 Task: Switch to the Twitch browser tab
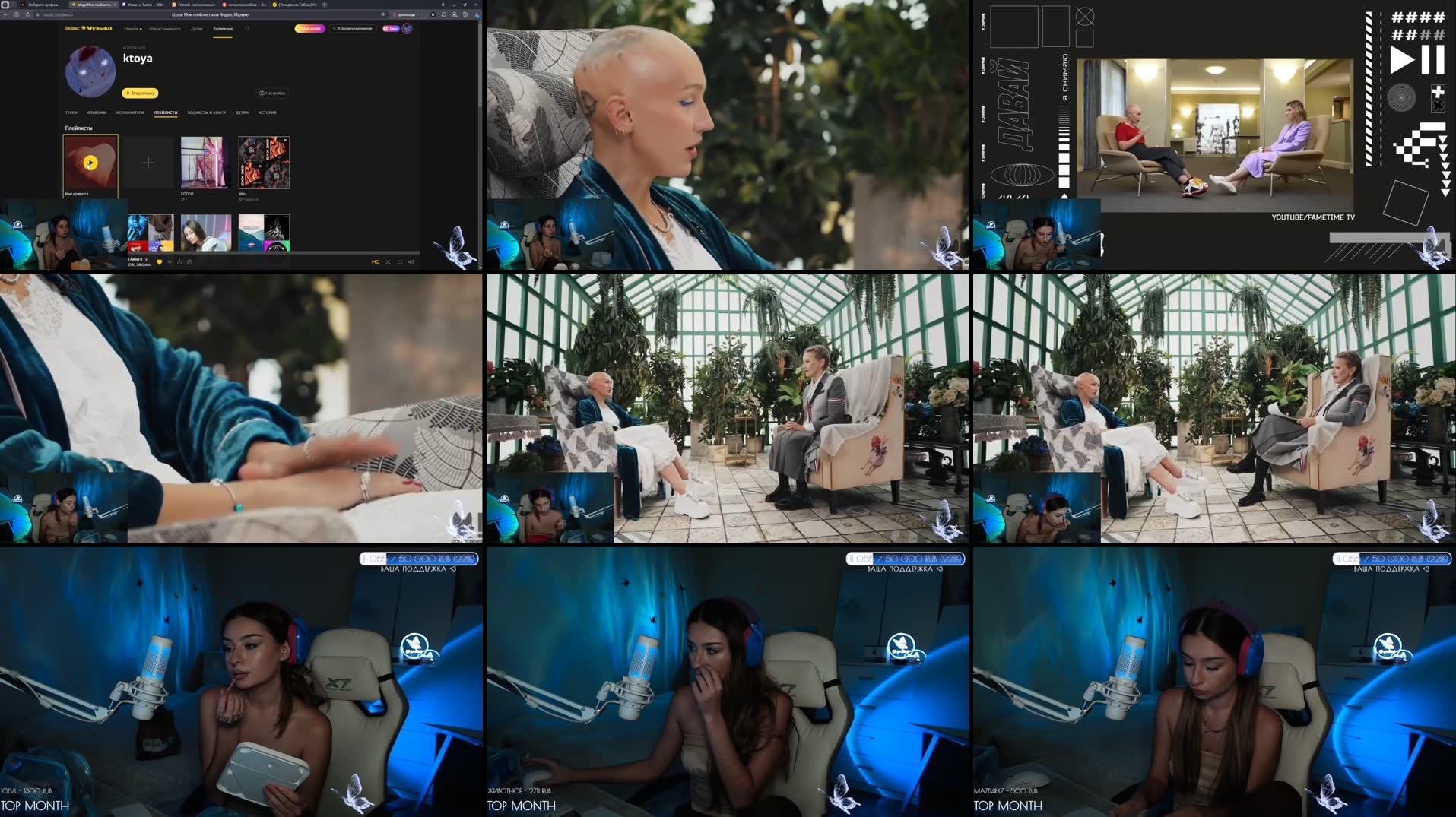coord(143,5)
